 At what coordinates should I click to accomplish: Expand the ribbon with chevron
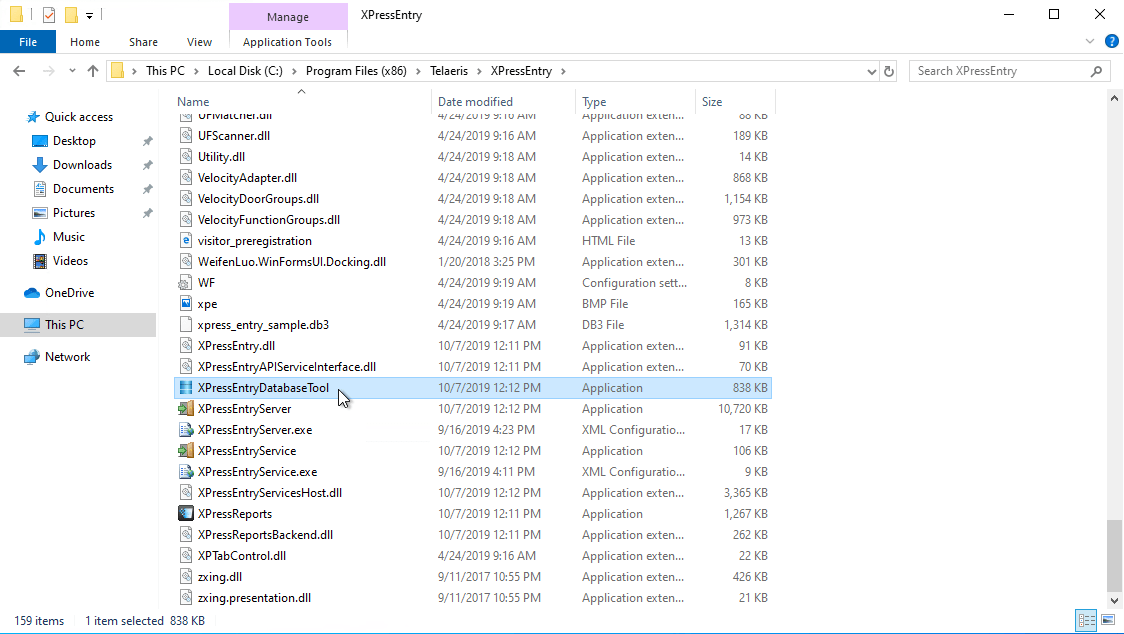[x=1090, y=42]
